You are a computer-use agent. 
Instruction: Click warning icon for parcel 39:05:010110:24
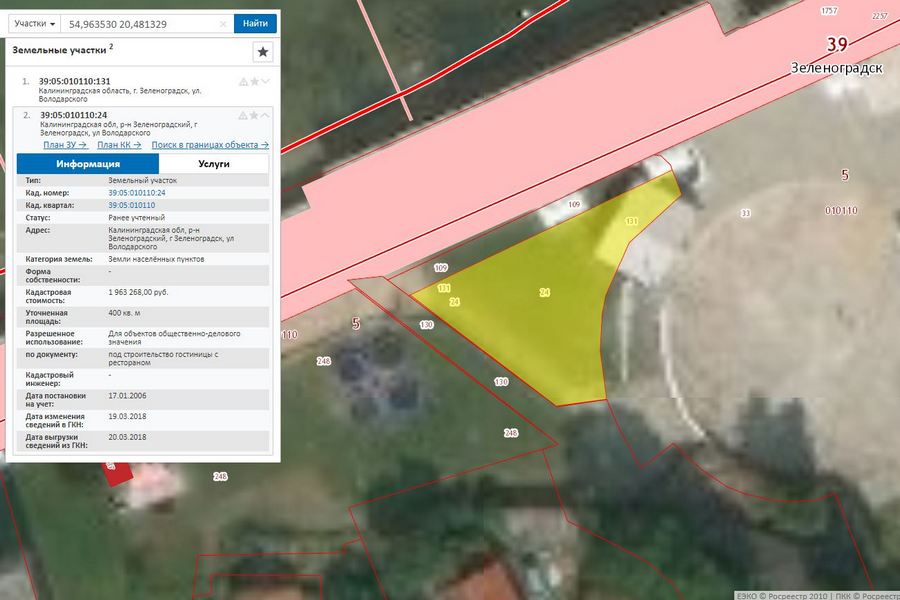[x=243, y=115]
